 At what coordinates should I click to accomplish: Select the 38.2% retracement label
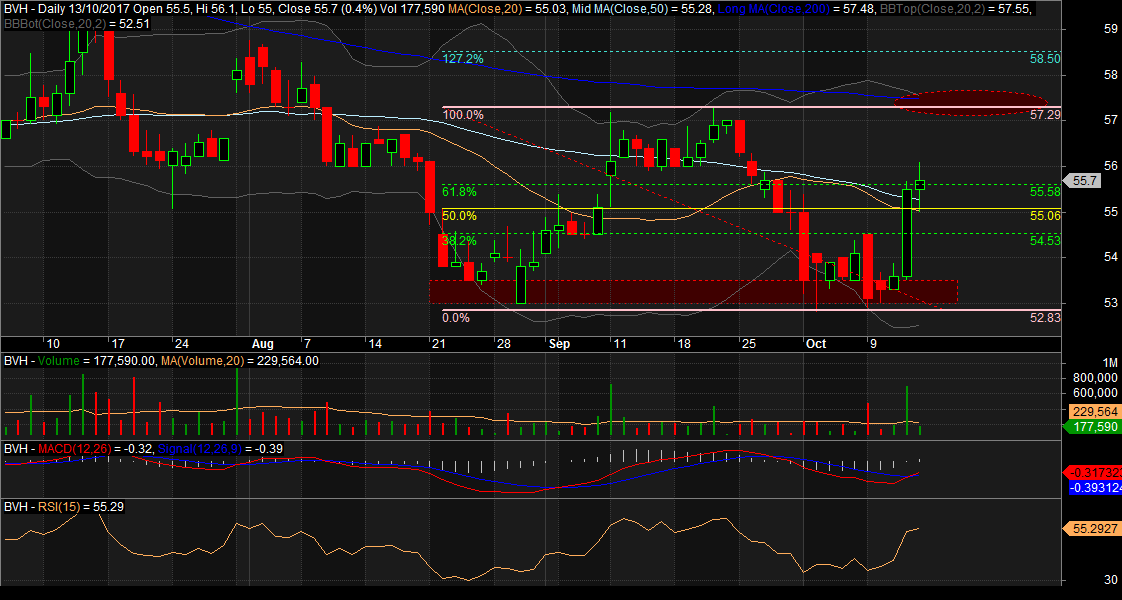pyautogui.click(x=459, y=240)
